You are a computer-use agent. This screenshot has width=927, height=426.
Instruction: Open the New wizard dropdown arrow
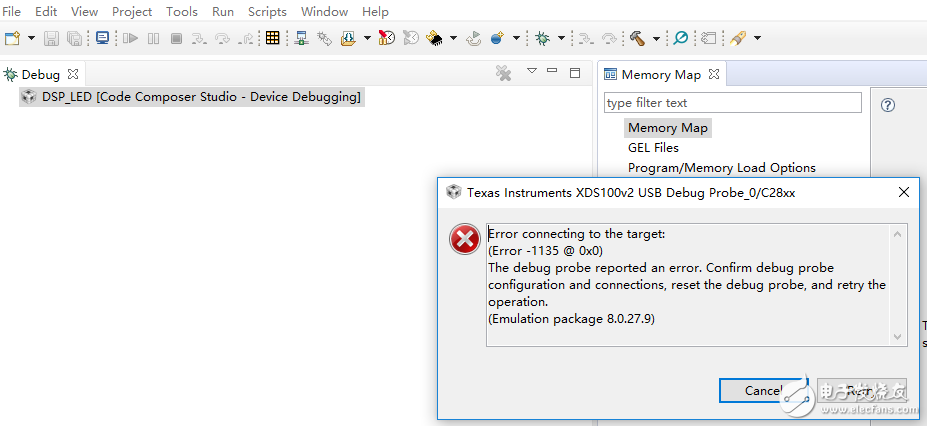pos(31,38)
